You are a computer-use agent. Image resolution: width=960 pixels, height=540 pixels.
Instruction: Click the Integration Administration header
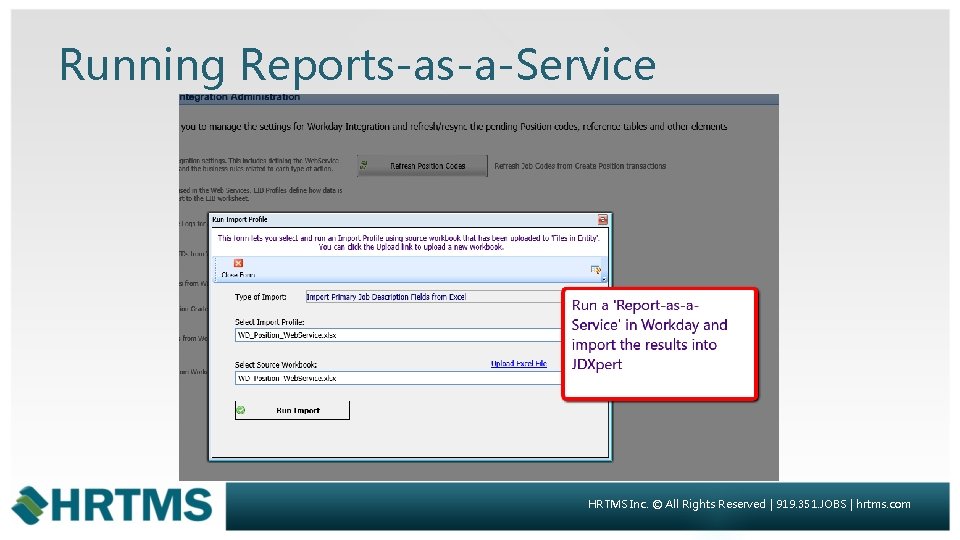coord(239,97)
